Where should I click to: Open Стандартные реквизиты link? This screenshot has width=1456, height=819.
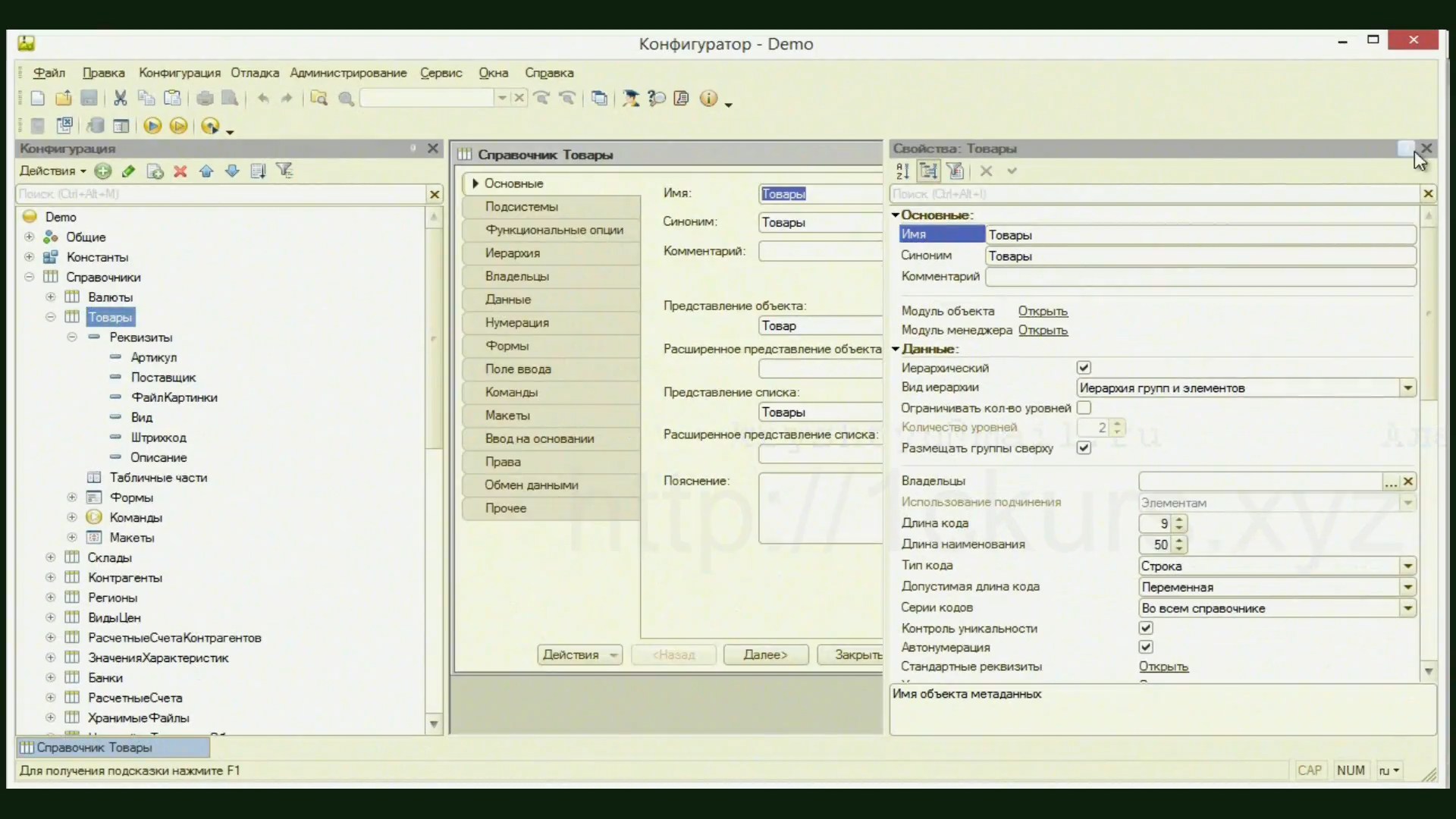point(1163,667)
